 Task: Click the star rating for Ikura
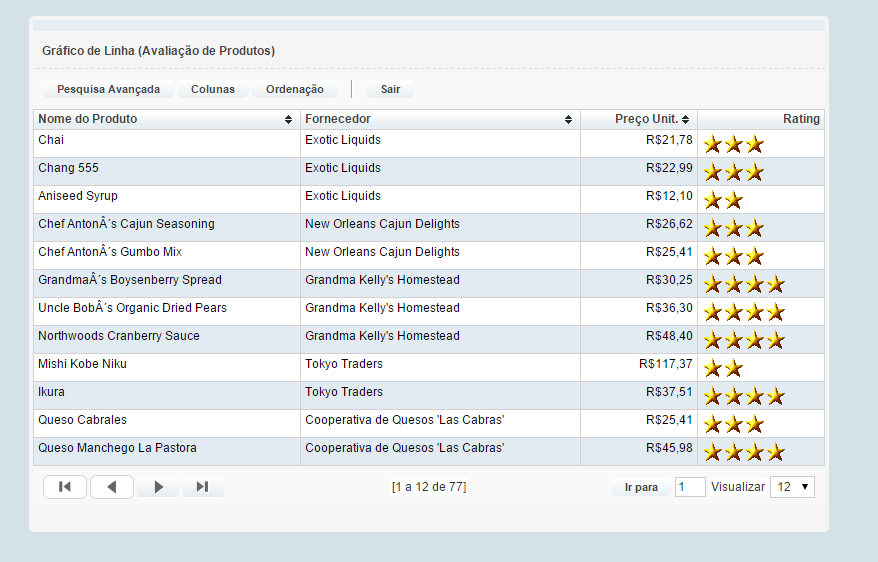(x=743, y=396)
